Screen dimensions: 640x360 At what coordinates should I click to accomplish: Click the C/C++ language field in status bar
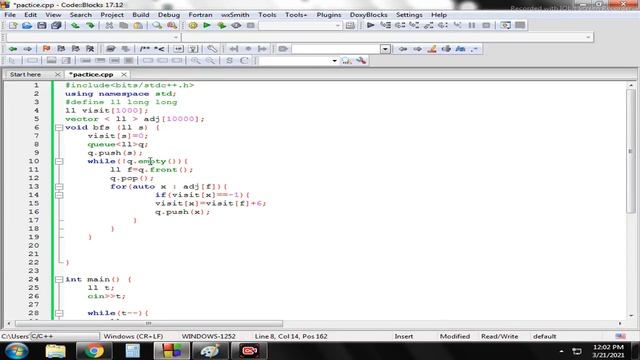click(64, 336)
